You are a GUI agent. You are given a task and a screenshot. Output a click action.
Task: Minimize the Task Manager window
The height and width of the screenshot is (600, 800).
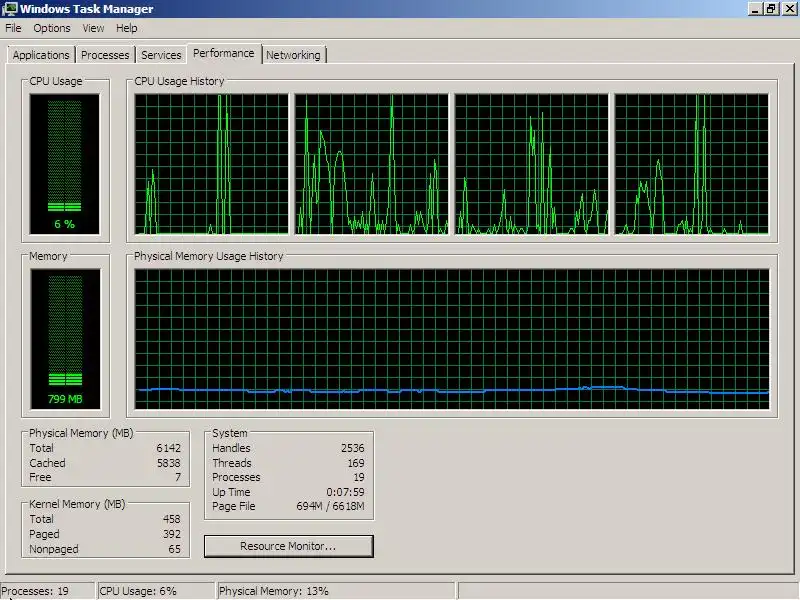(755, 9)
